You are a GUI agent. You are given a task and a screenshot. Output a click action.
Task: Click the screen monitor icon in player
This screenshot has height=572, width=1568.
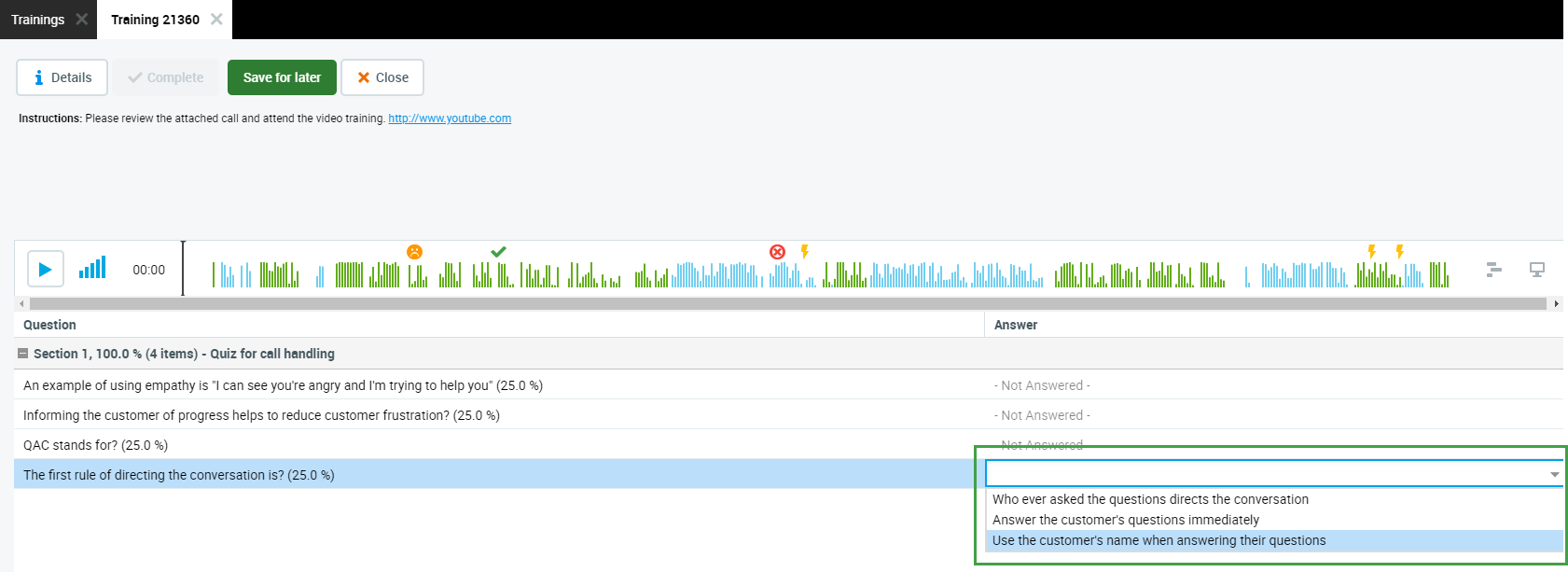(x=1537, y=270)
